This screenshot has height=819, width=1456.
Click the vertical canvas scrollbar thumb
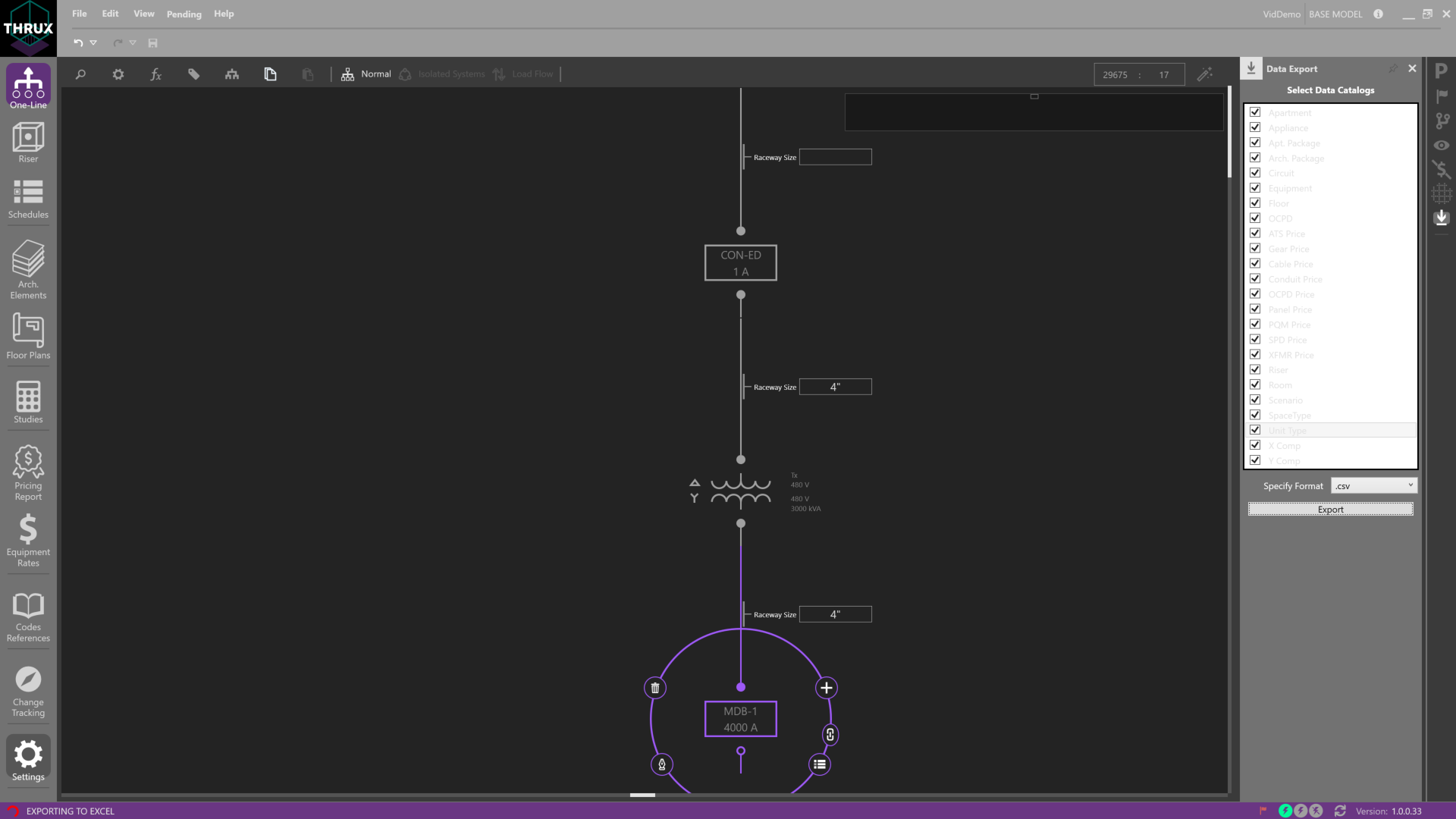point(1229,133)
